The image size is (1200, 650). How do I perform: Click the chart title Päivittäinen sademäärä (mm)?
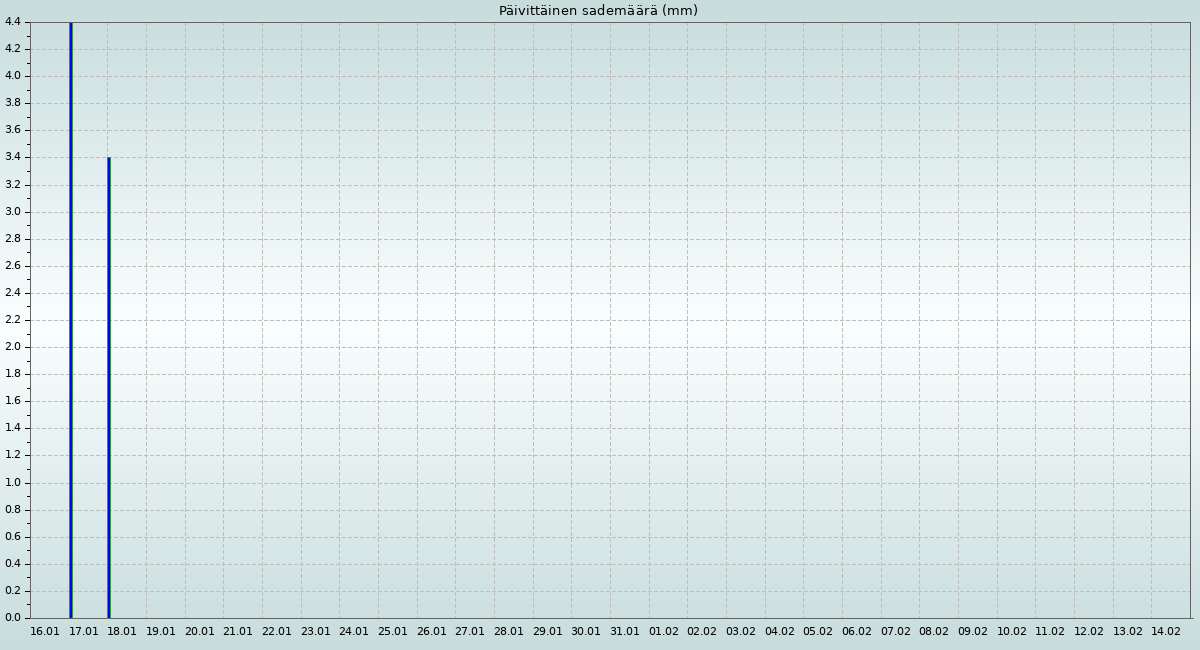point(598,11)
